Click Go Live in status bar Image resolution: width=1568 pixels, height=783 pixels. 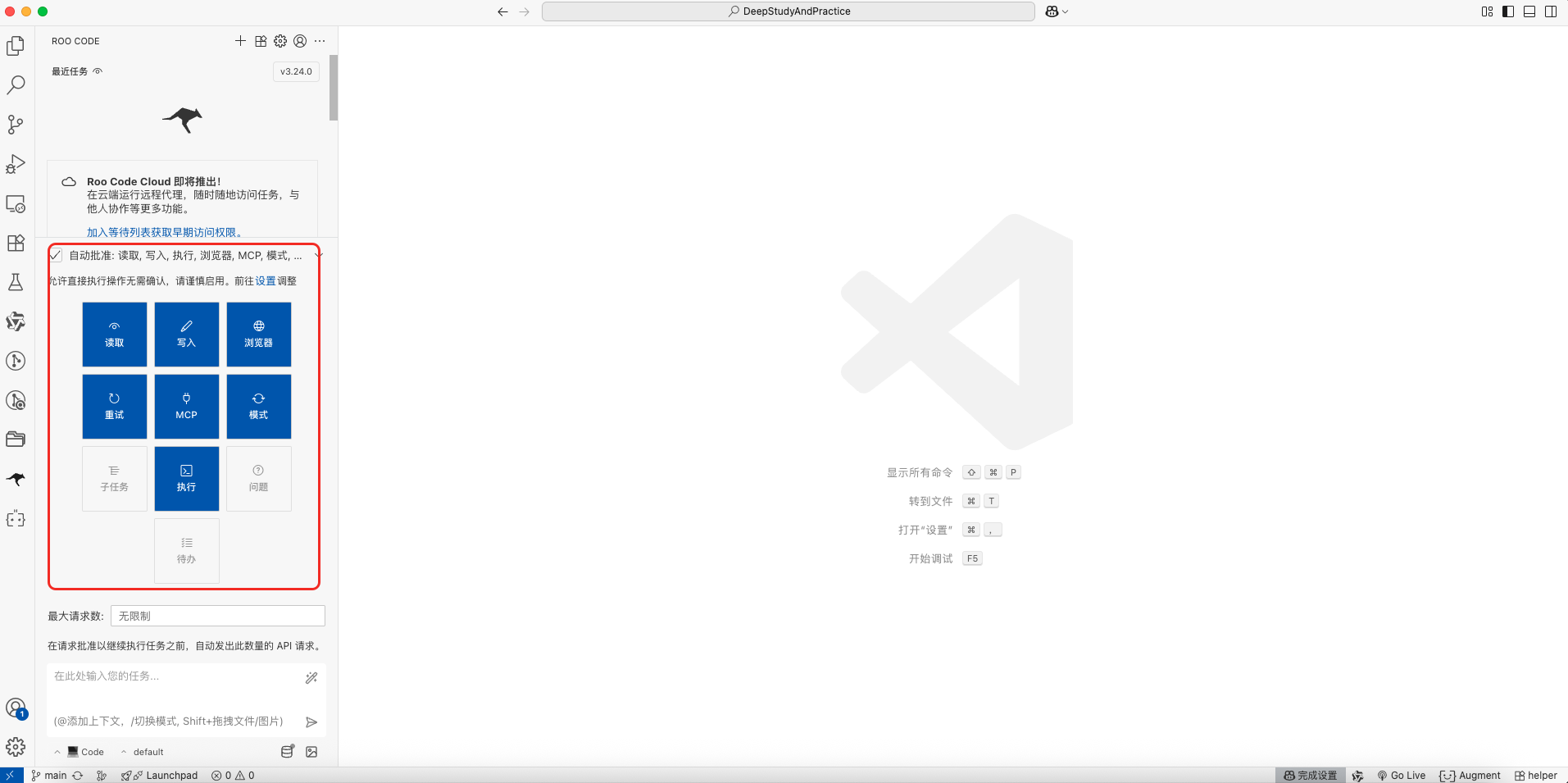pyautogui.click(x=1401, y=776)
